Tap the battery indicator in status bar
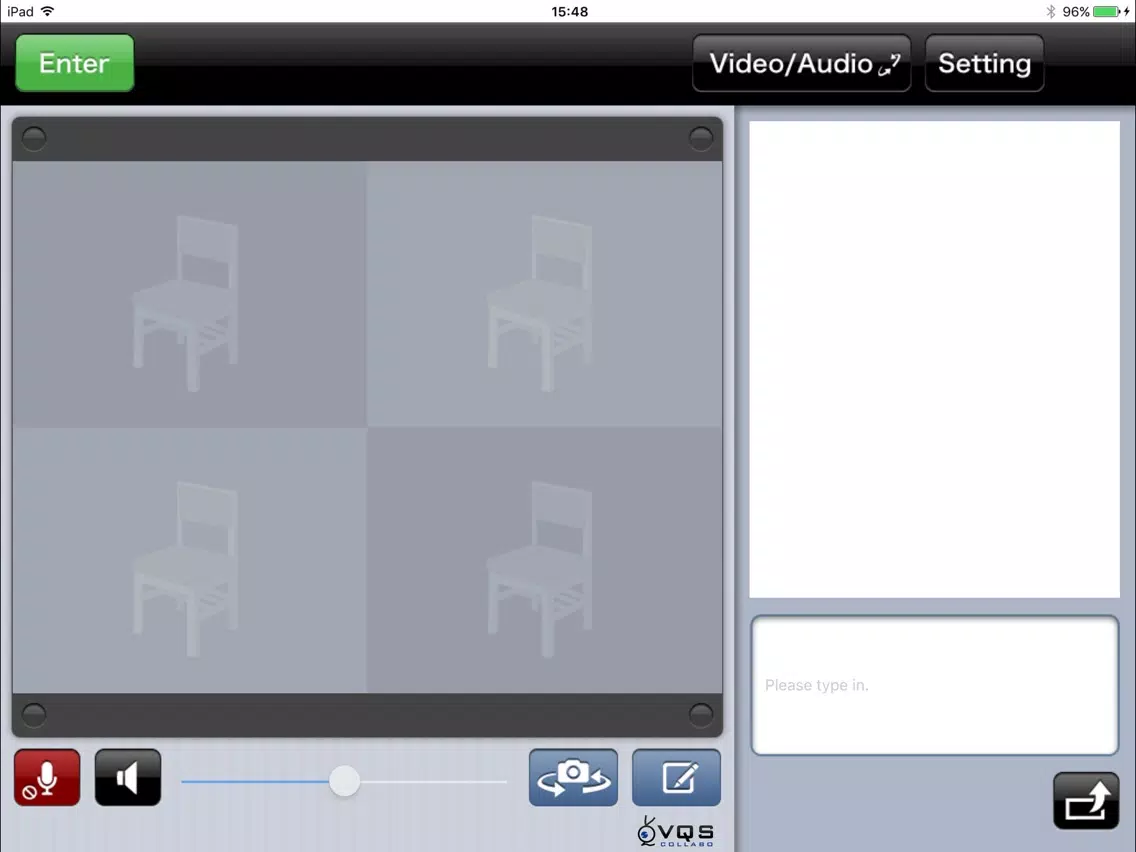 pos(1106,12)
